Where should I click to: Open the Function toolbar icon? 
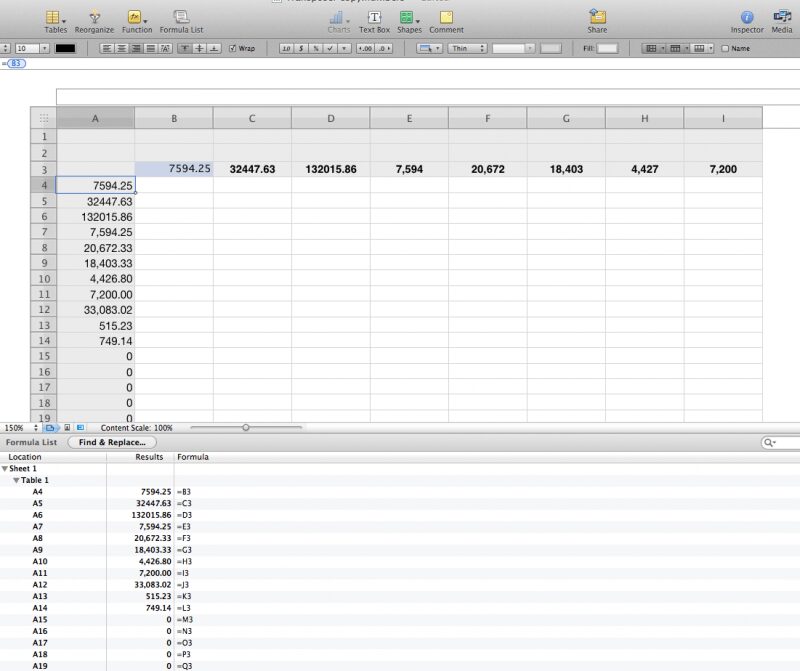(136, 18)
